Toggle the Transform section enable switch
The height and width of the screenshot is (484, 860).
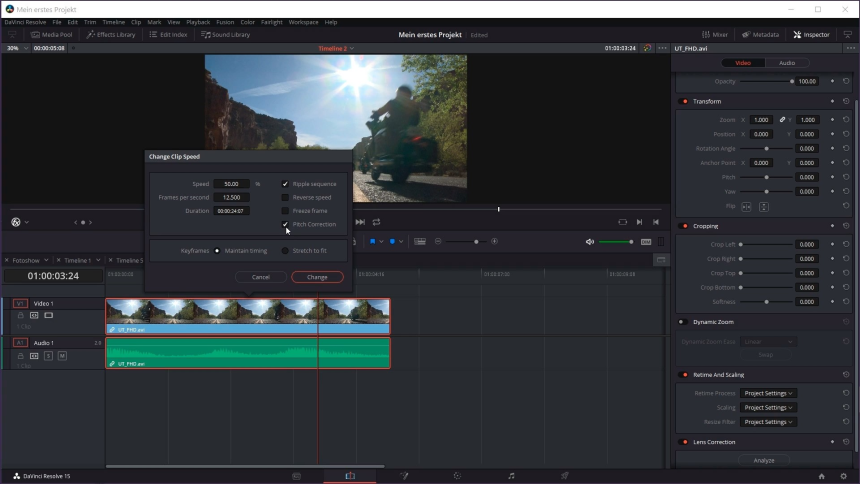(683, 102)
